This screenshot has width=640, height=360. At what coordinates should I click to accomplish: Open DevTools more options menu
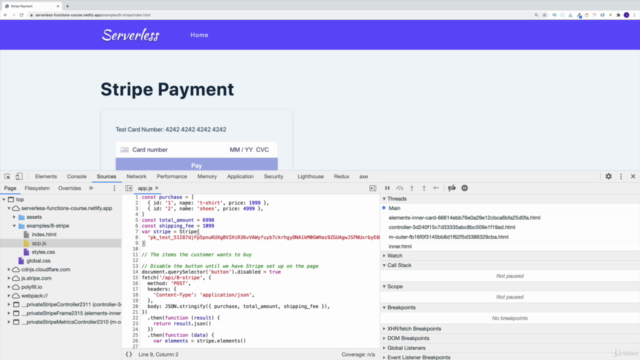pos(621,176)
